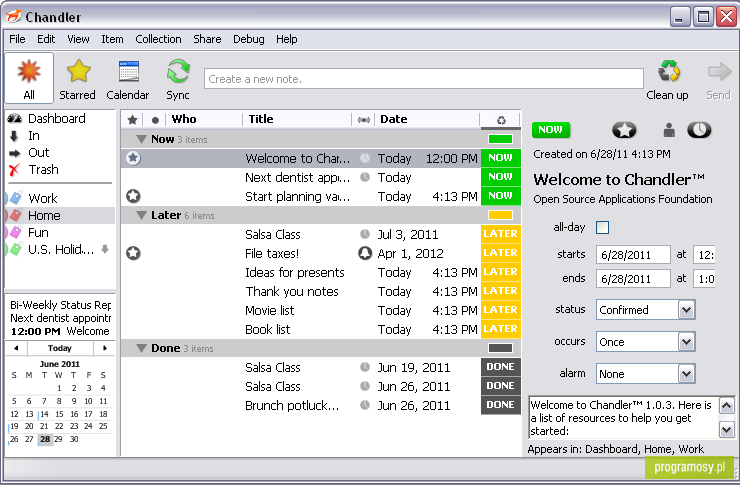
Task: Change the NOW status of Next dentist appointment
Action: pos(501,177)
